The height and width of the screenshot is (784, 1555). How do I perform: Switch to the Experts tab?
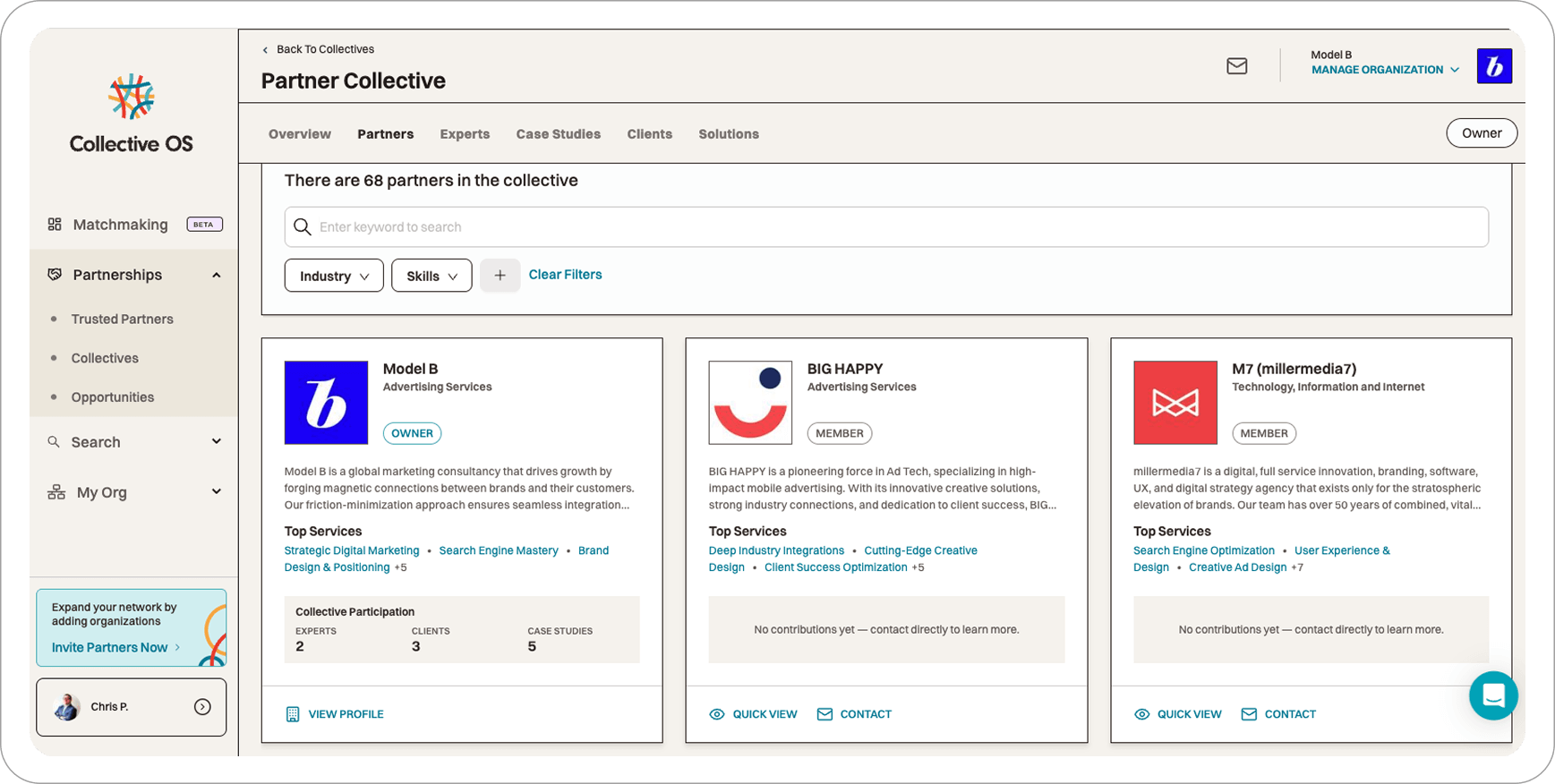click(x=465, y=134)
